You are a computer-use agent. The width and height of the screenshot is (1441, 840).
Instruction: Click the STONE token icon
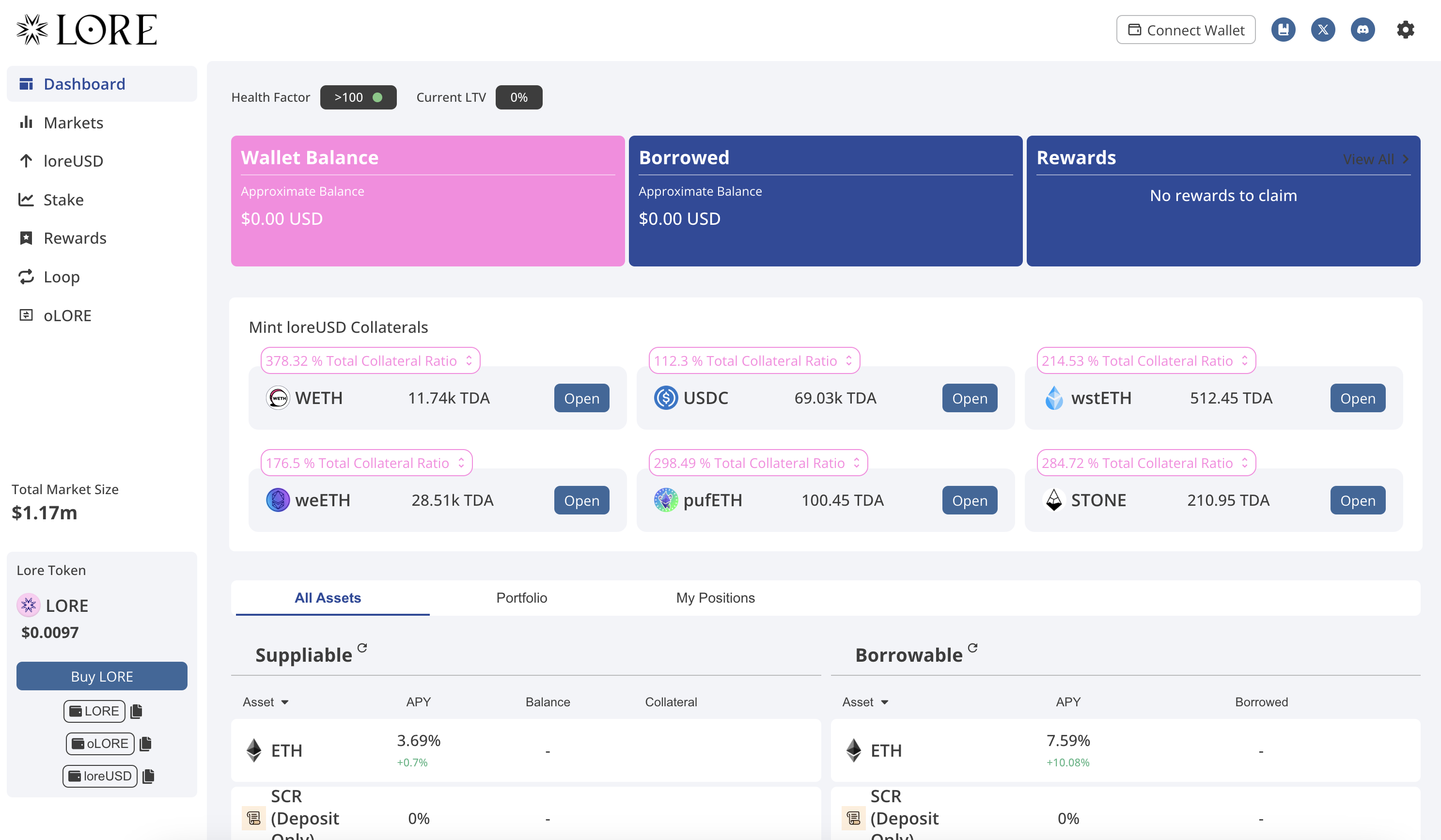pos(1054,500)
